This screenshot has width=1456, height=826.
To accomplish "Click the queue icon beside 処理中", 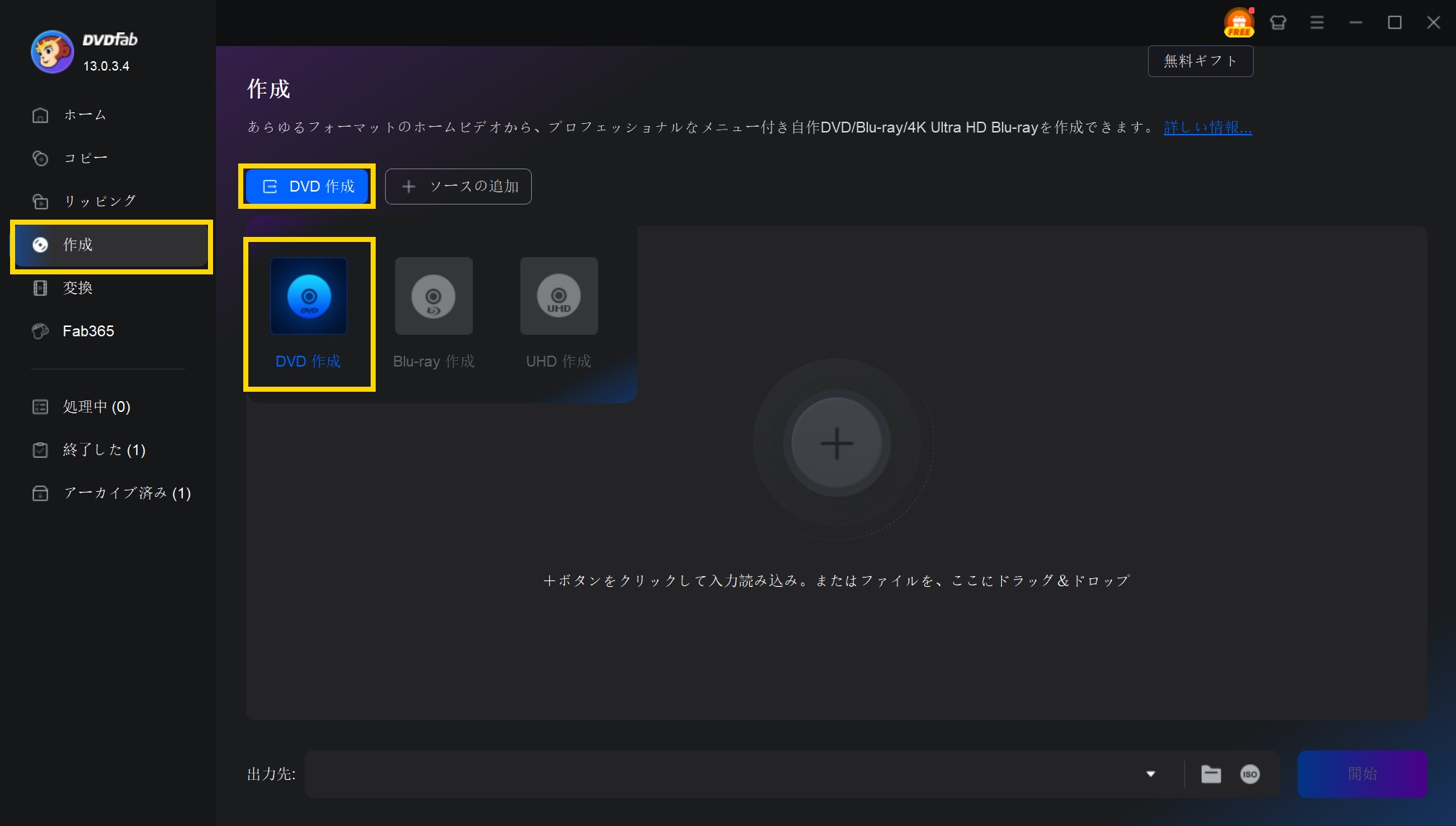I will [x=40, y=407].
